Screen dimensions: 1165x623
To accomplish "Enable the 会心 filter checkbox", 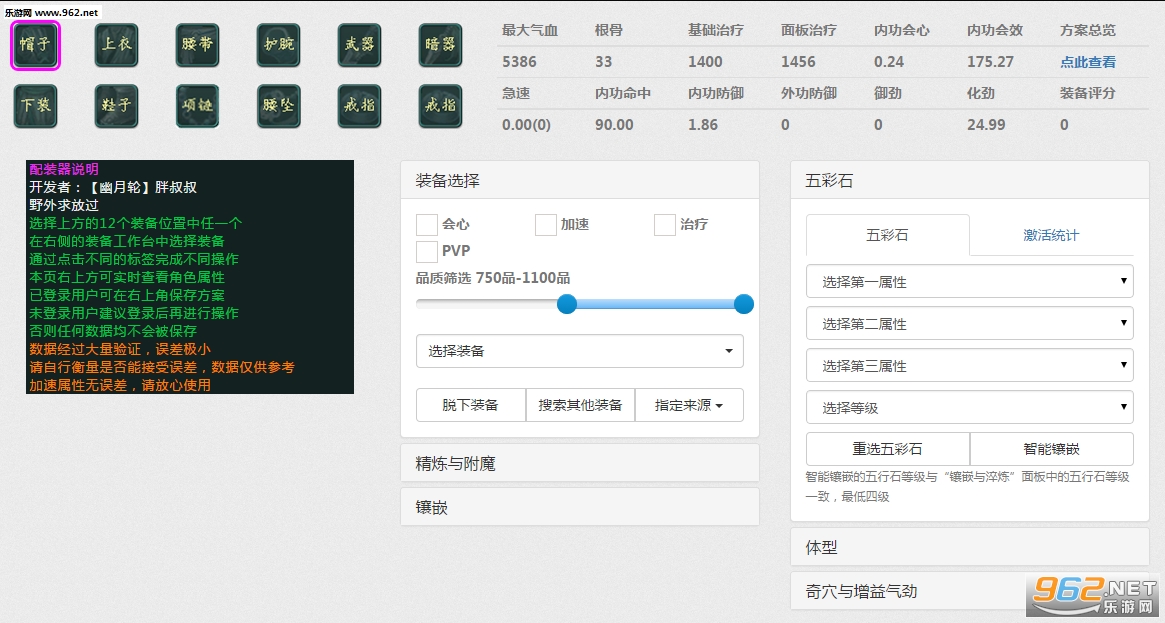I will (426, 224).
